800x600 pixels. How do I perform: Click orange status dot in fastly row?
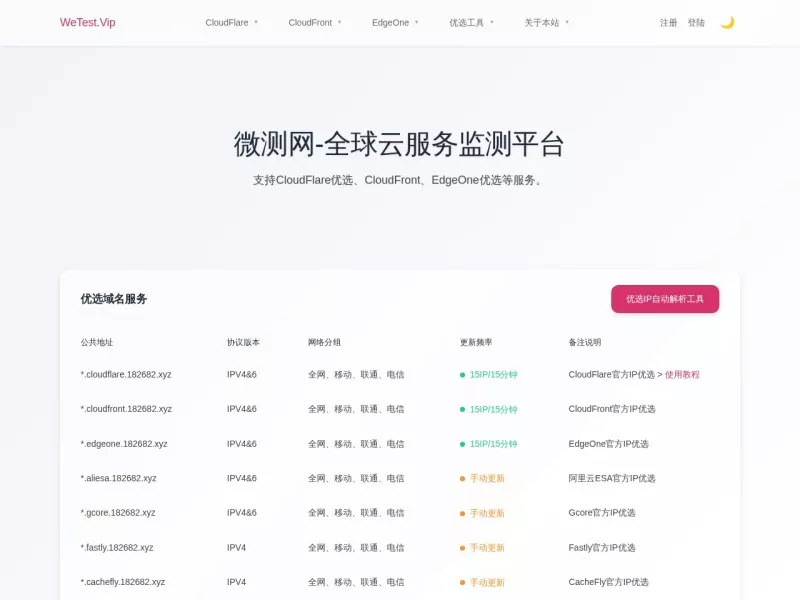point(462,548)
